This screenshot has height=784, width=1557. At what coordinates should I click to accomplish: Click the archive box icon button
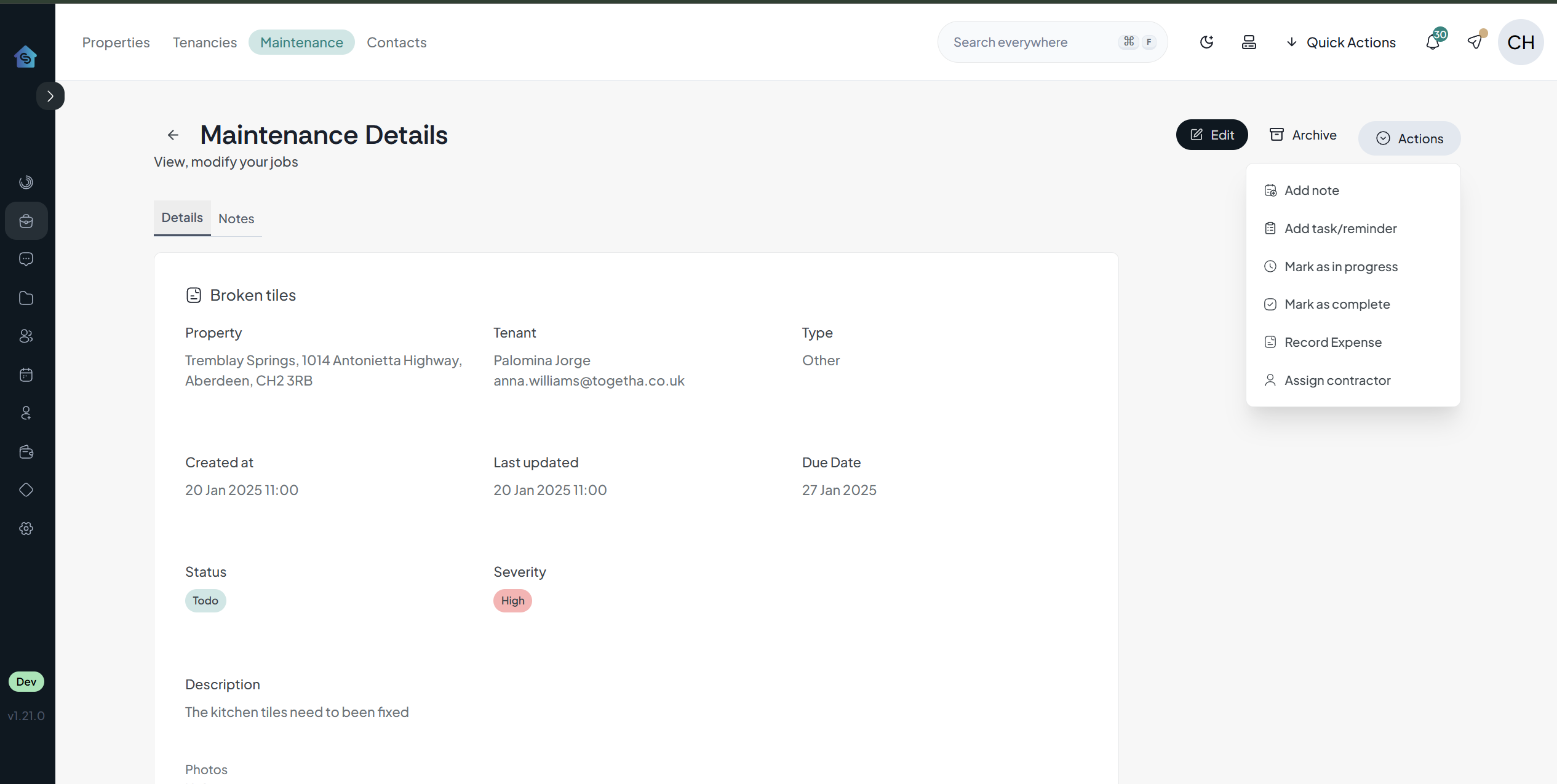pyautogui.click(x=1277, y=134)
